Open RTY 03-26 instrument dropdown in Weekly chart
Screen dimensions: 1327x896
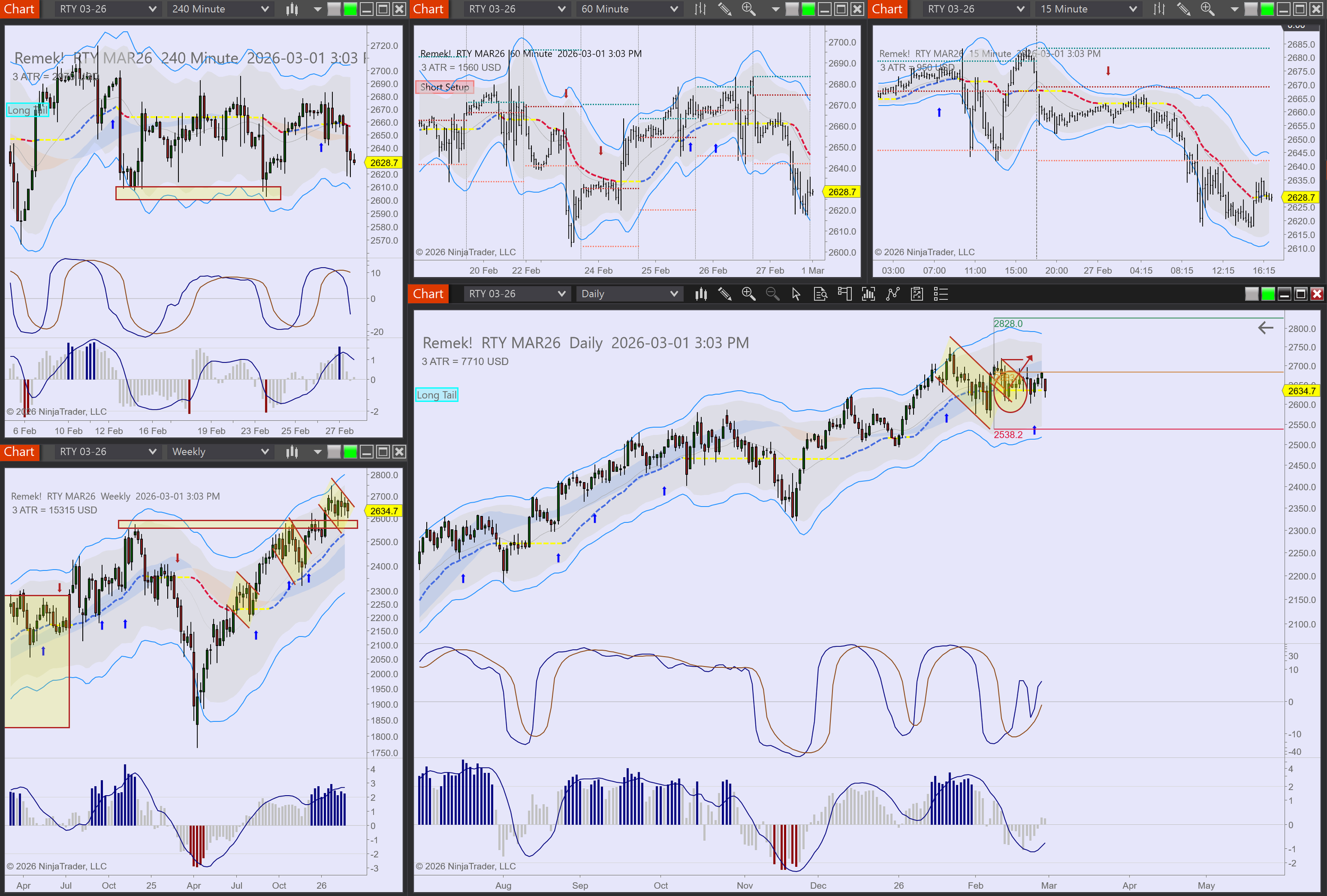click(x=107, y=452)
